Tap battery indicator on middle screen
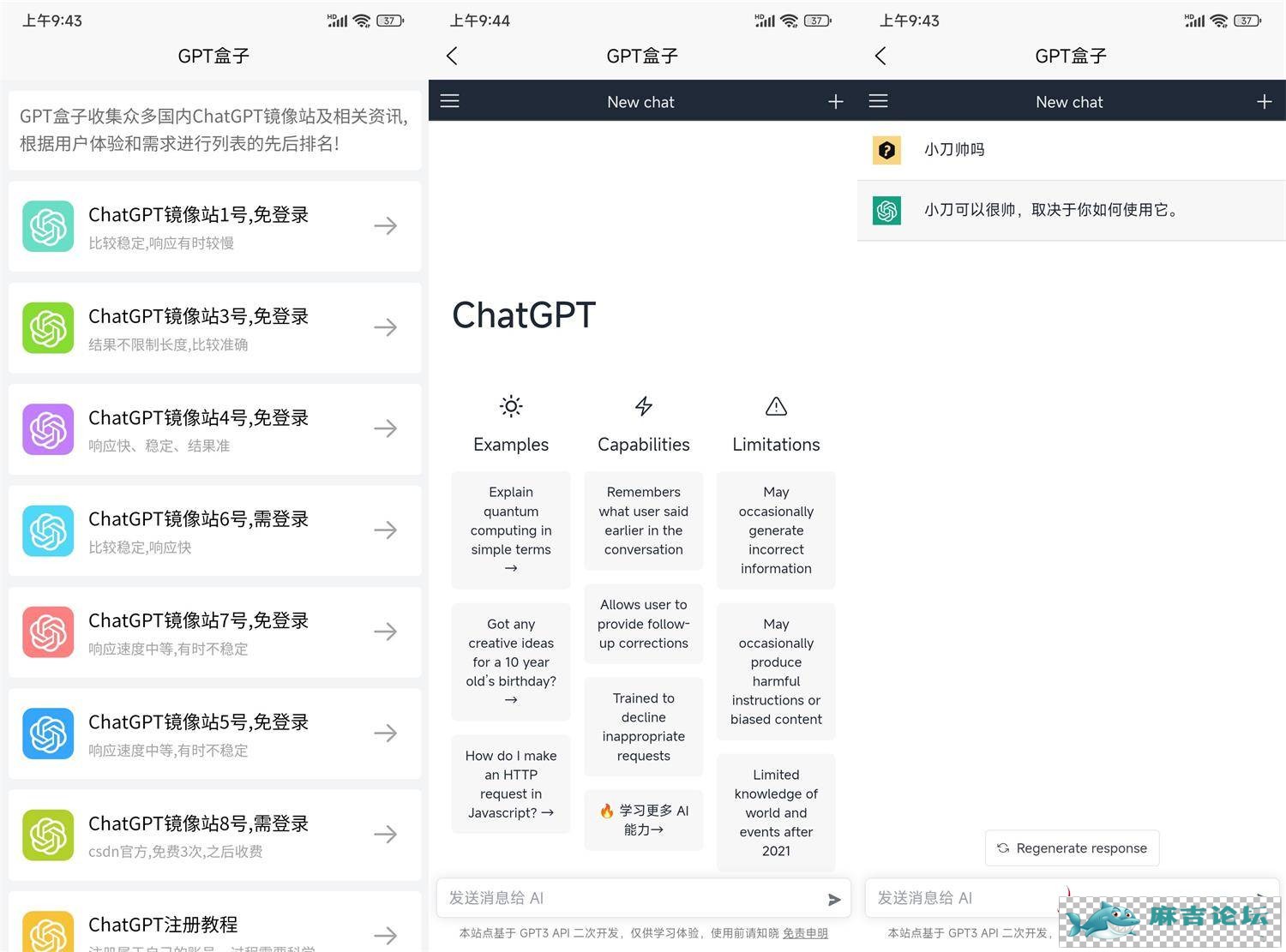The image size is (1286, 952). pos(817,21)
